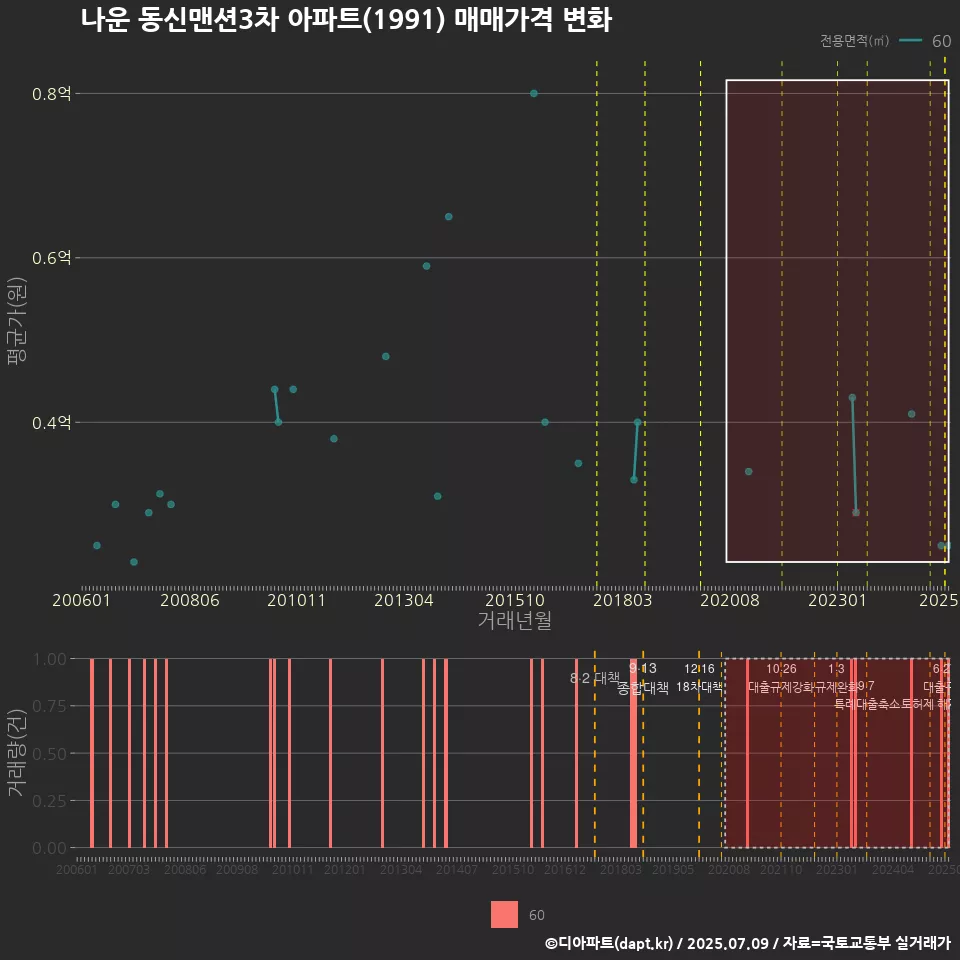Click the '202110' label on the volume chart axis

(781, 869)
